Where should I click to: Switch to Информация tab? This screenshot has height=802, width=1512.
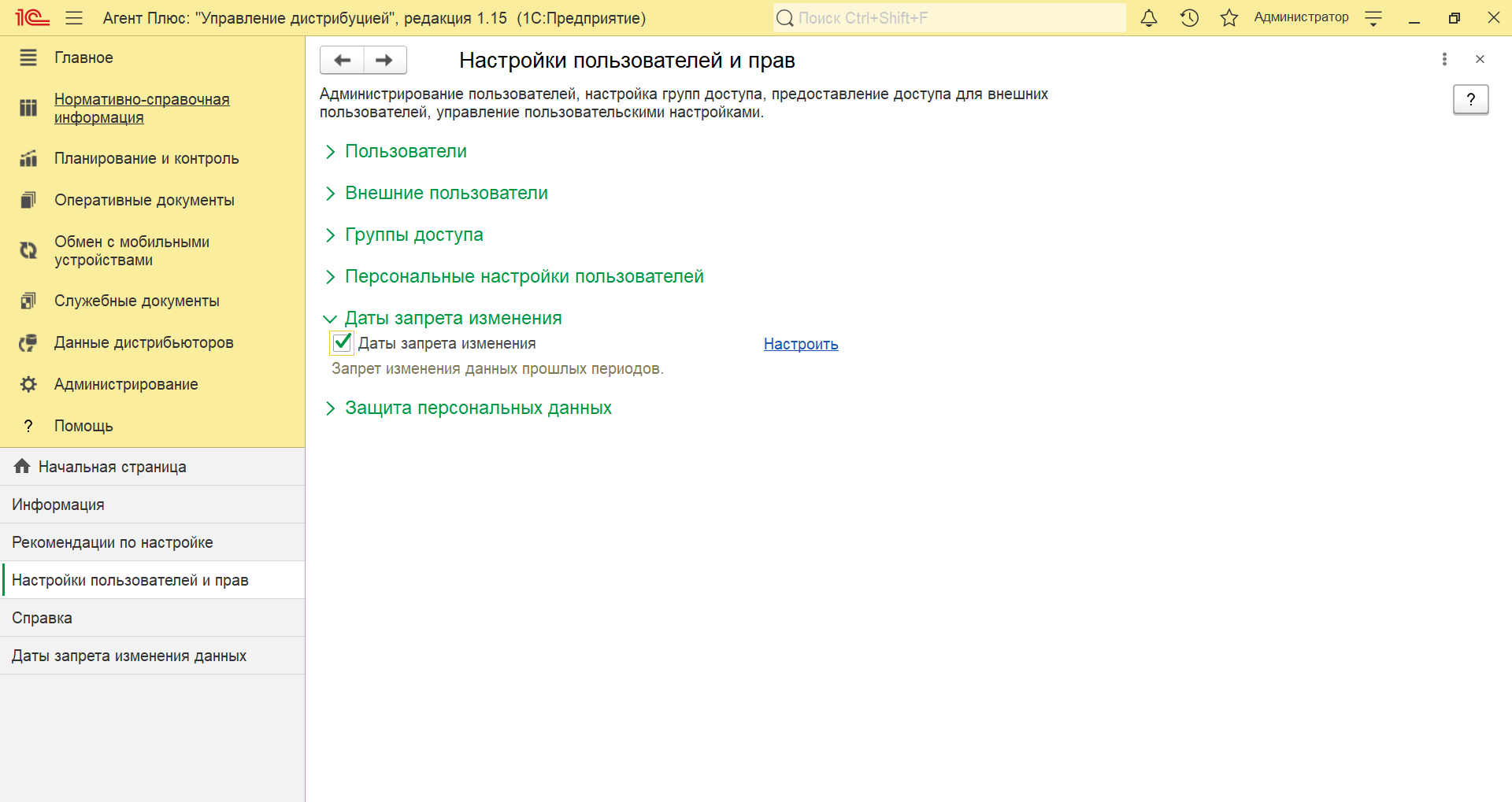(152, 504)
